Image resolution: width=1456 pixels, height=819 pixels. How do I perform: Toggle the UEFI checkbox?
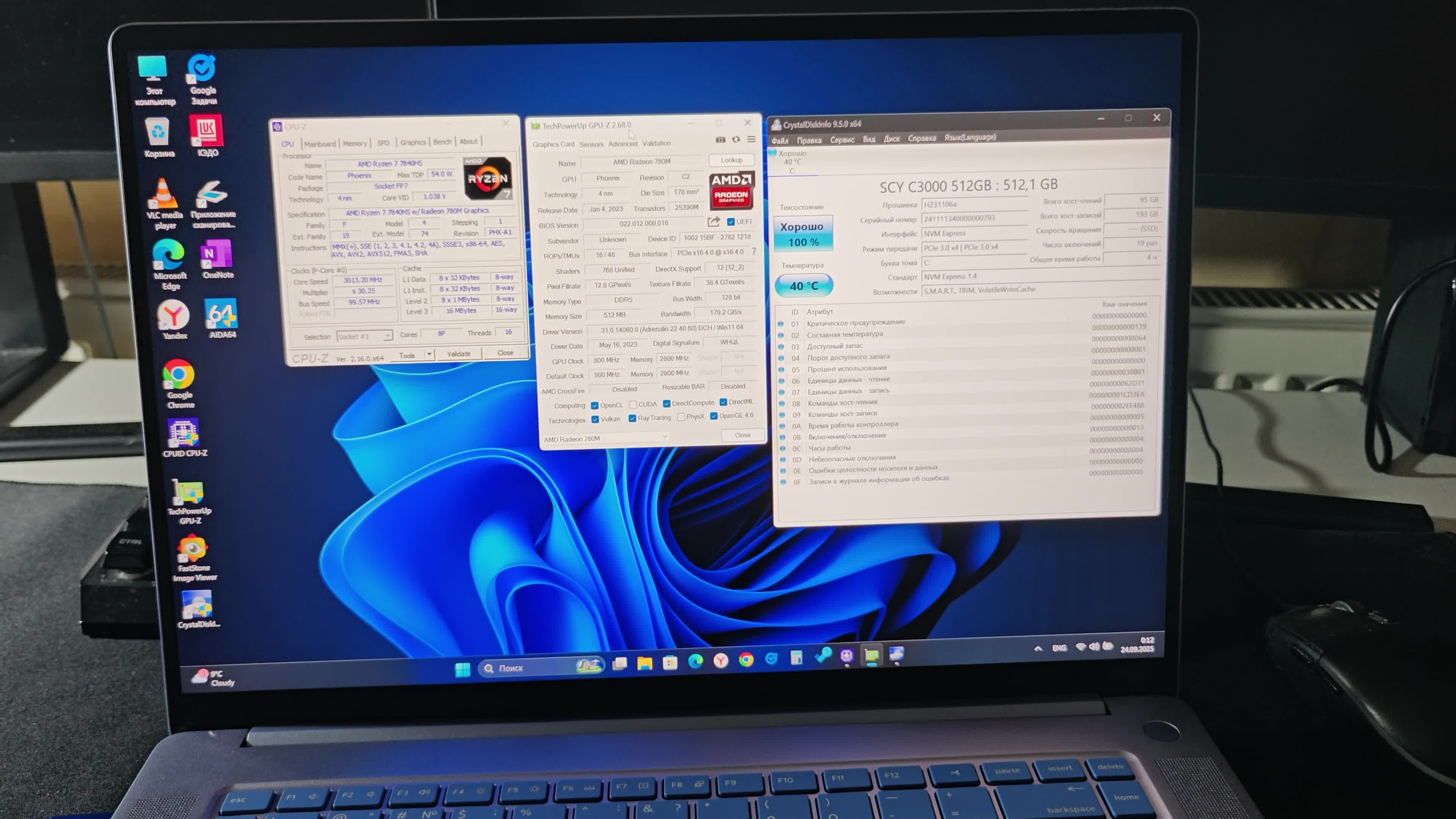coord(731,221)
